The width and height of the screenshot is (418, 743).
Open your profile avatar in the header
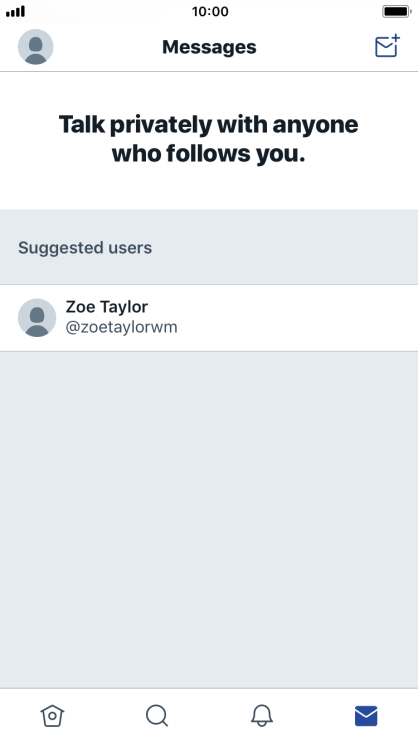[36, 46]
